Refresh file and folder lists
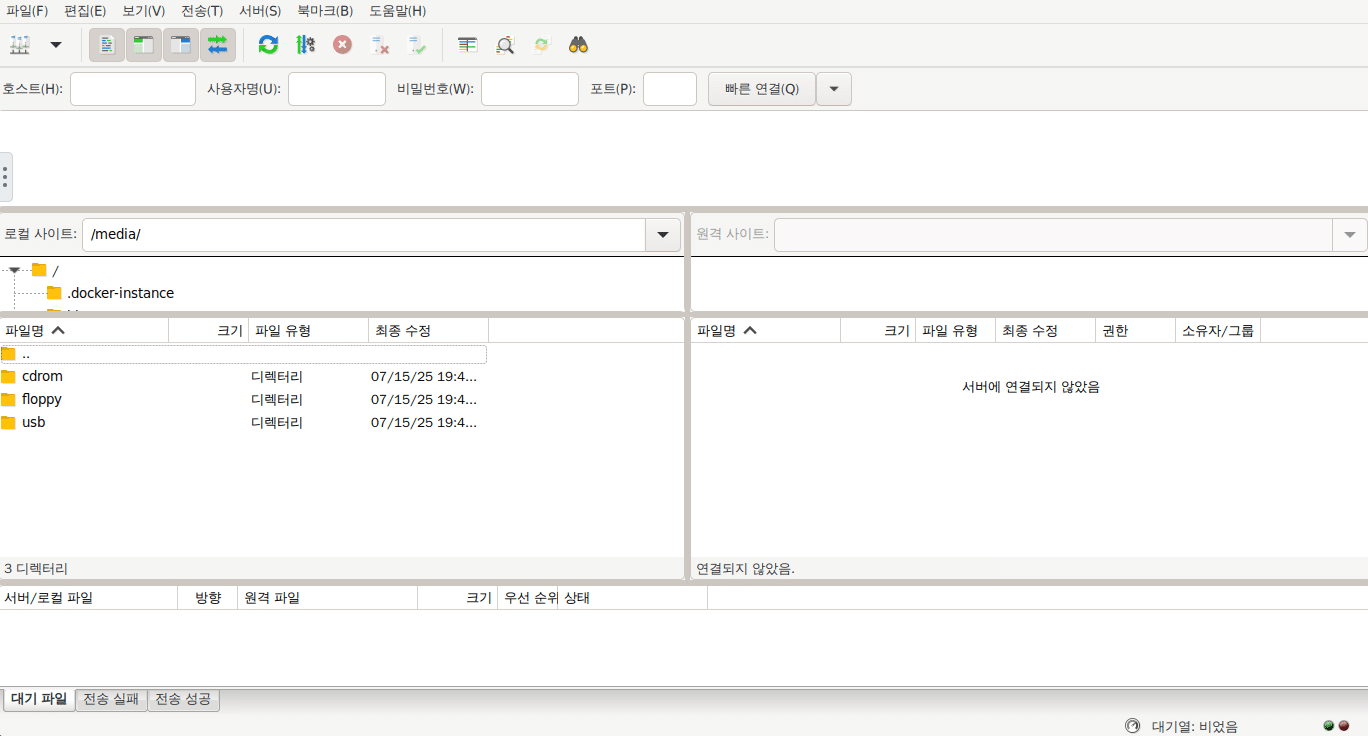 coord(268,45)
